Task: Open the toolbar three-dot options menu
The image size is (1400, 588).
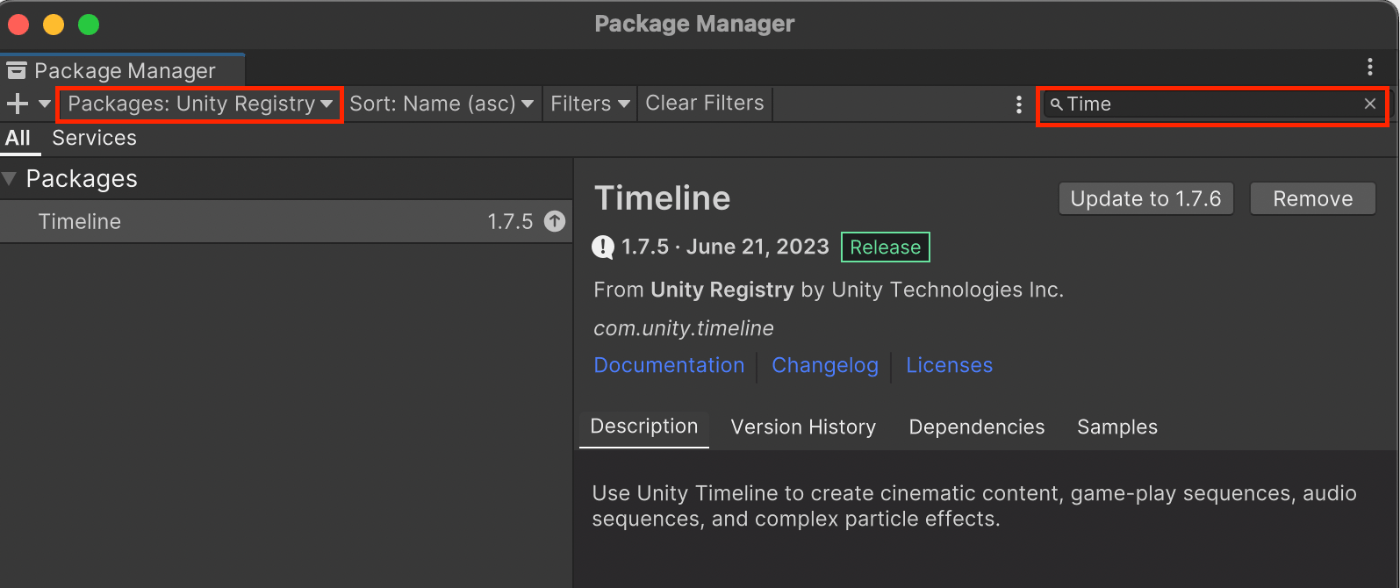Action: (1019, 104)
